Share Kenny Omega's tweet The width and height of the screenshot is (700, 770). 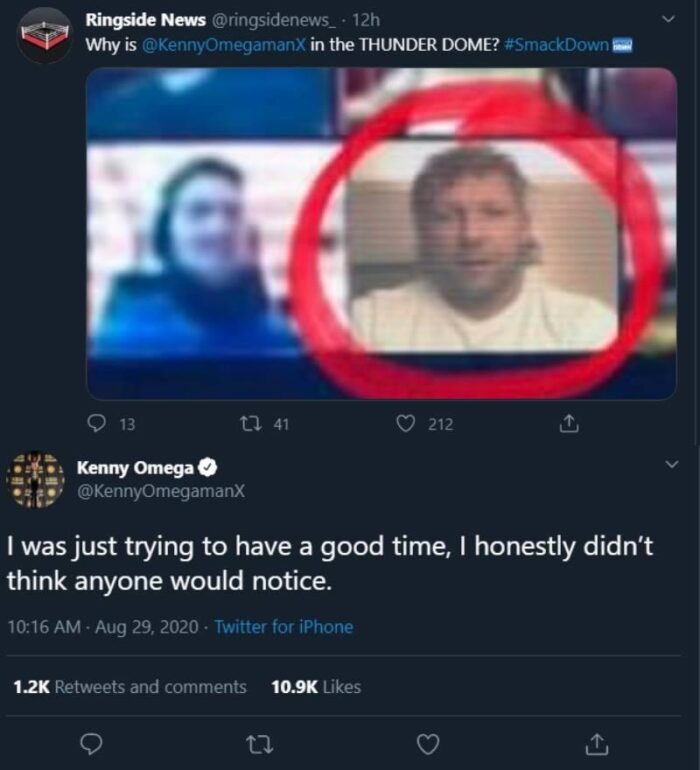(596, 744)
